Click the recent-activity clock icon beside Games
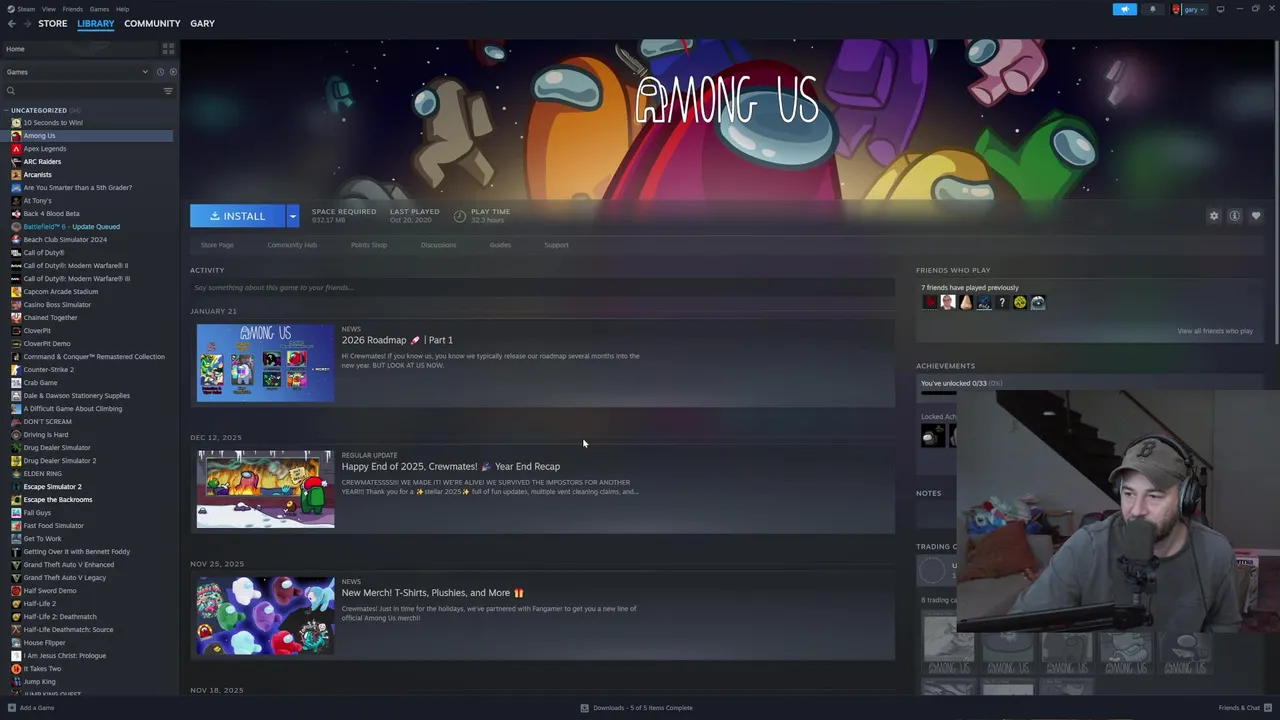The height and width of the screenshot is (720, 1280). [160, 72]
